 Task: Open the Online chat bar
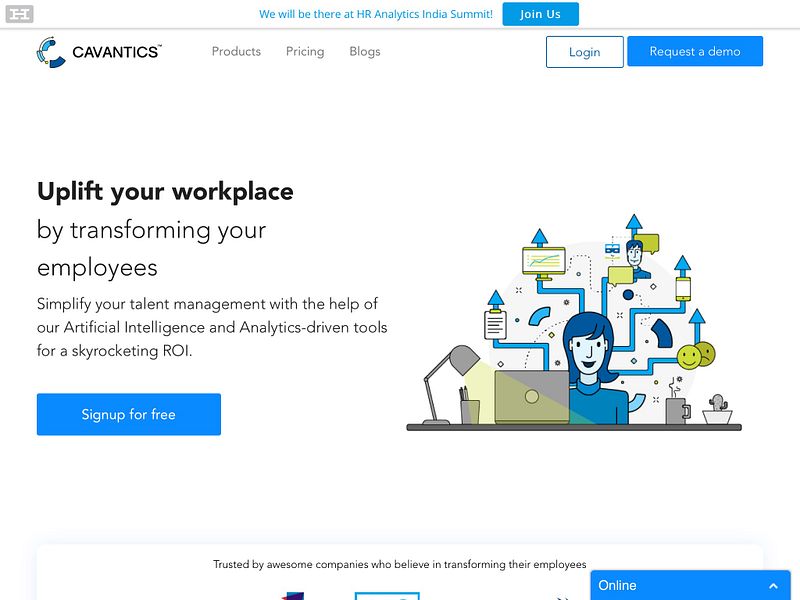[x=690, y=585]
